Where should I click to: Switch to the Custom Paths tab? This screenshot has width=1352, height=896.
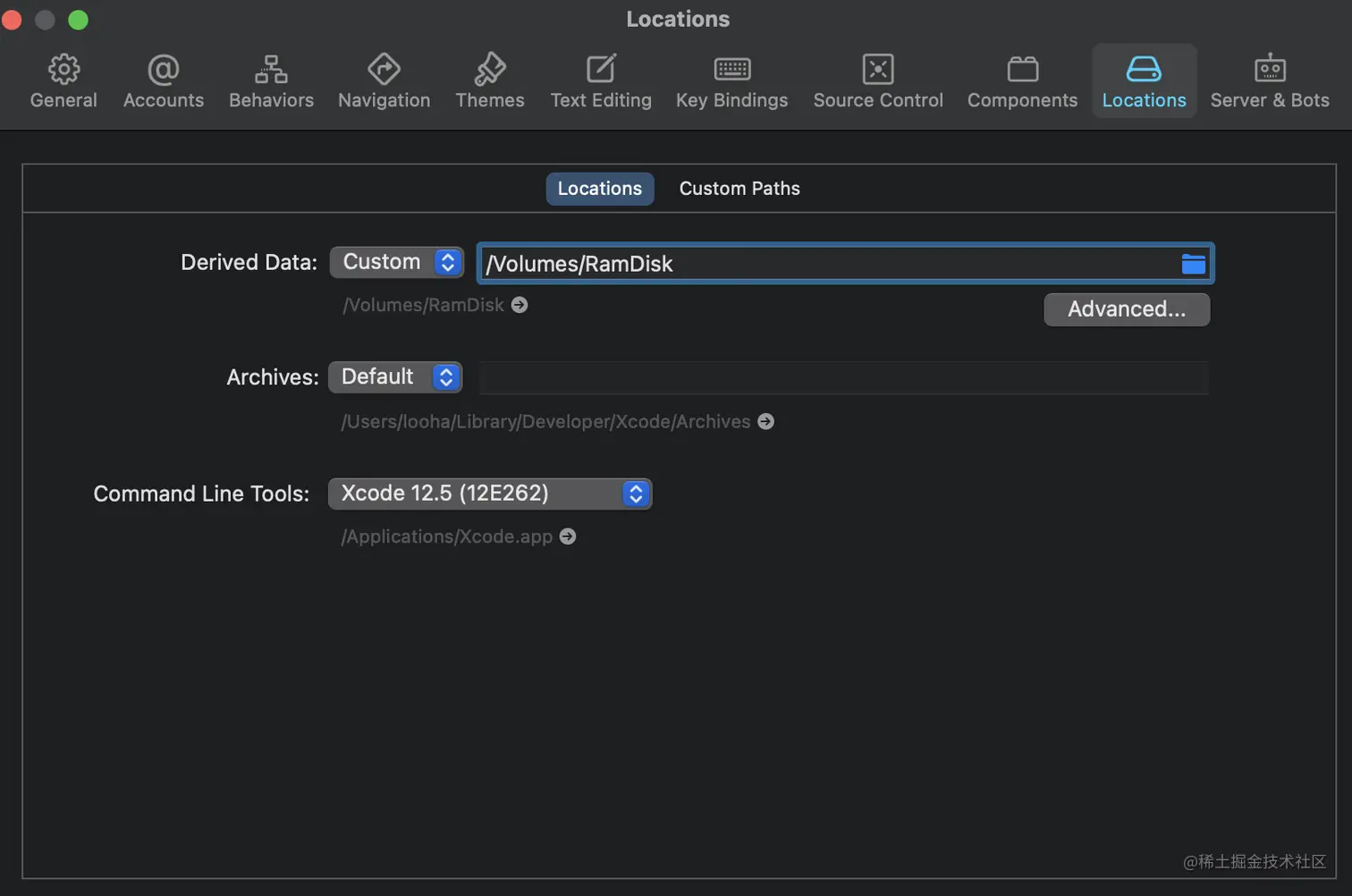tap(739, 189)
